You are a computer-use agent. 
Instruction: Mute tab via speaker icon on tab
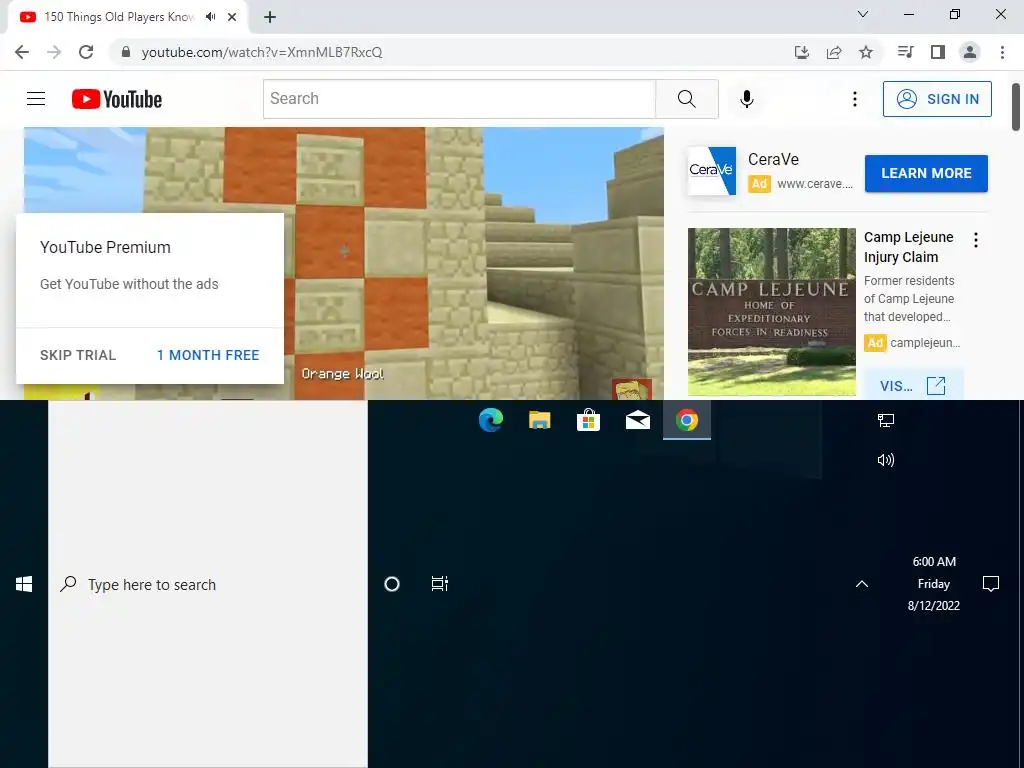pyautogui.click(x=210, y=17)
